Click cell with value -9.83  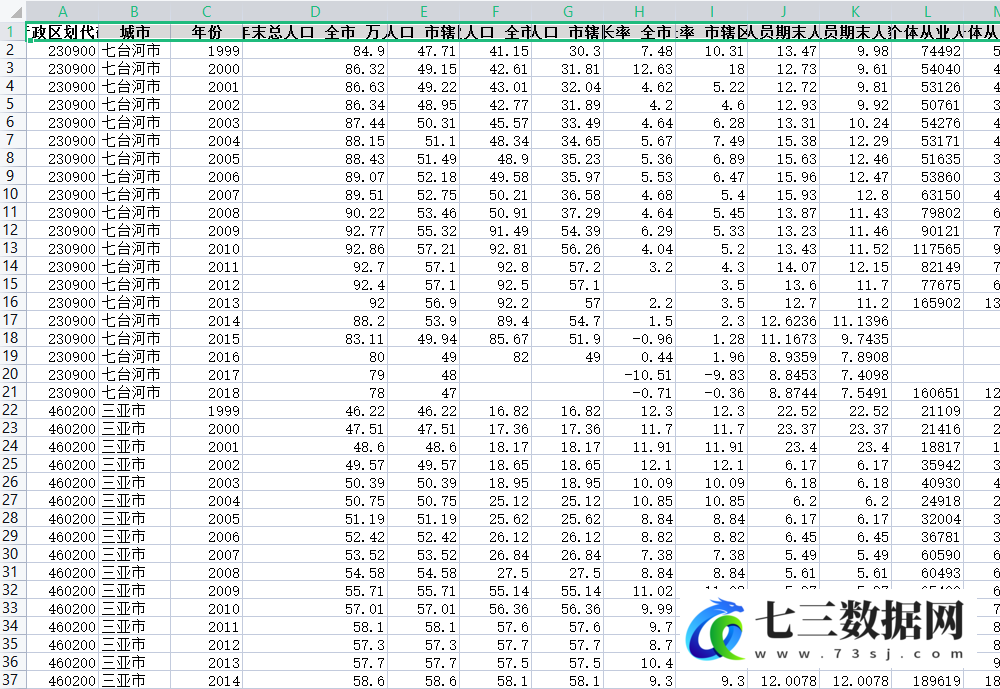(712, 375)
